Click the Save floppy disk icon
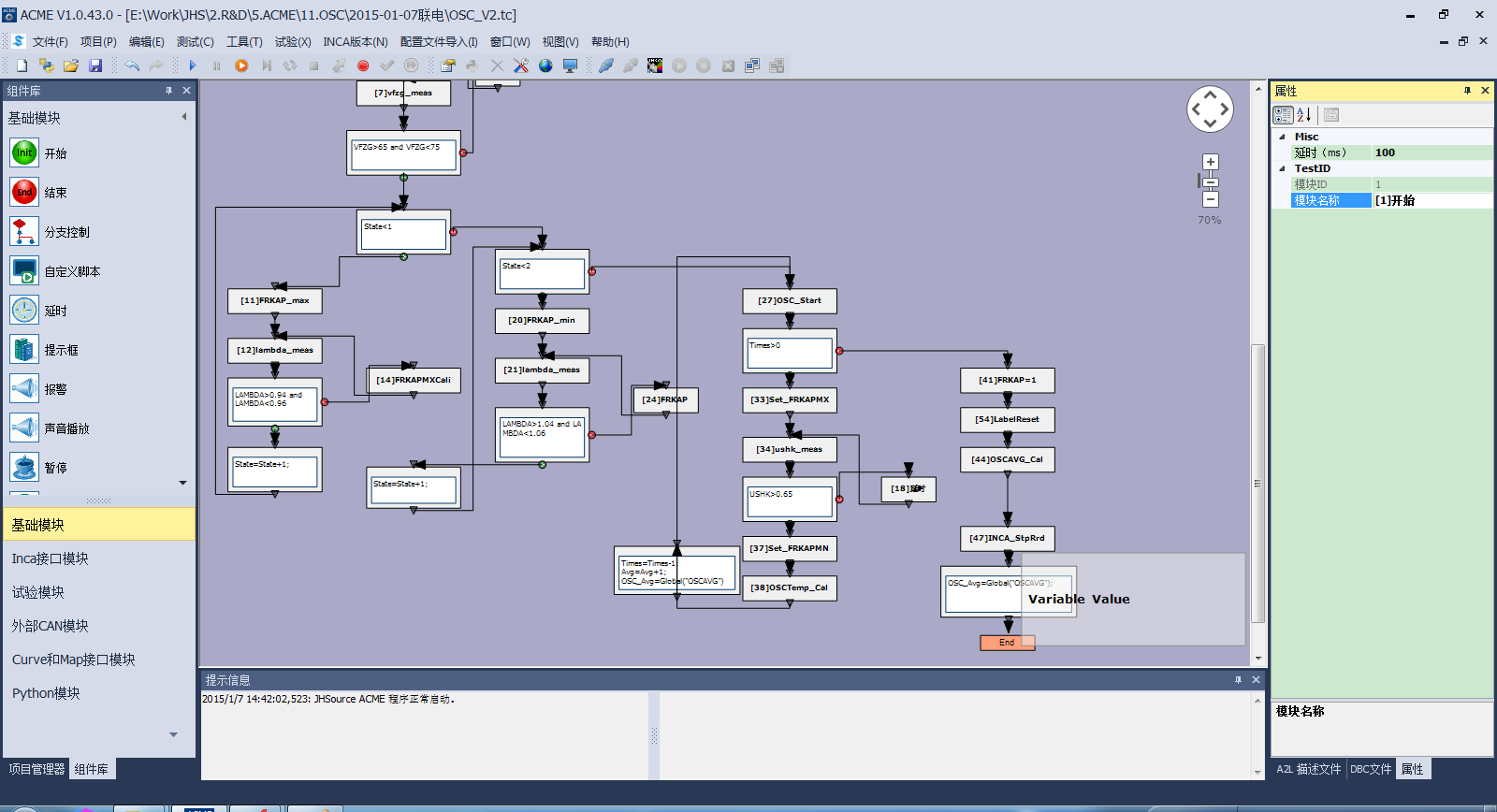 [x=95, y=65]
